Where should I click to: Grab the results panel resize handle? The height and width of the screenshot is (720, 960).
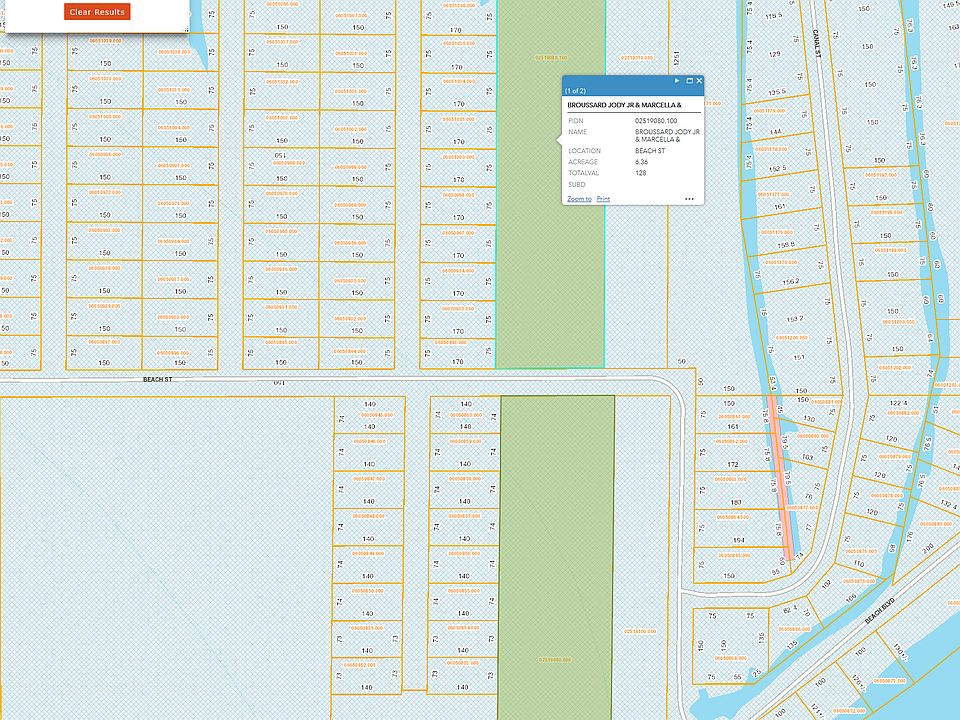click(x=184, y=32)
